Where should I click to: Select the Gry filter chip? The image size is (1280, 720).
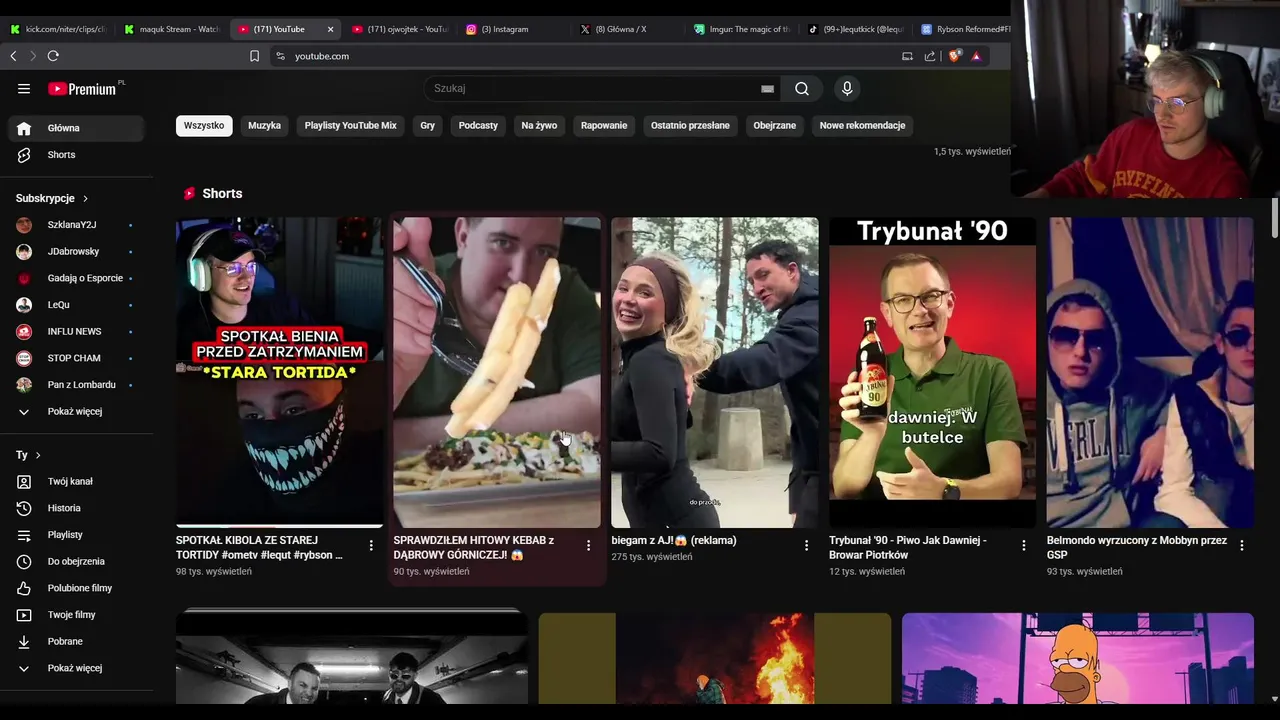428,126
